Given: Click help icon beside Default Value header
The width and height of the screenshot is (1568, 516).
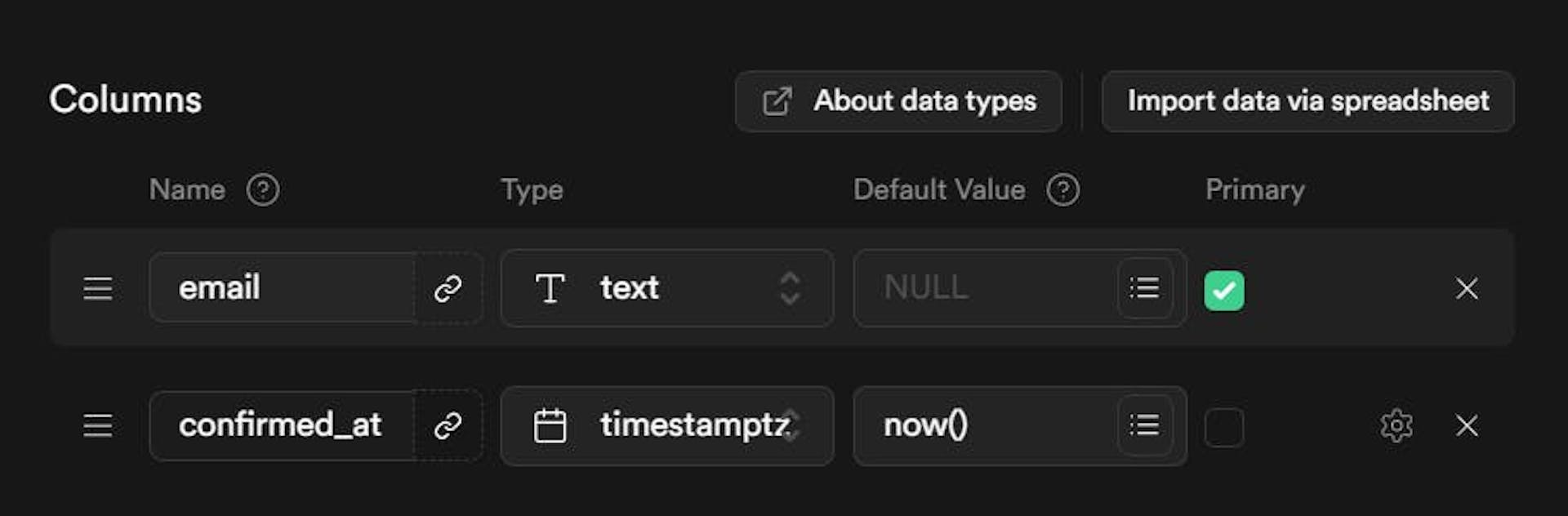Looking at the screenshot, I should pyautogui.click(x=1063, y=190).
